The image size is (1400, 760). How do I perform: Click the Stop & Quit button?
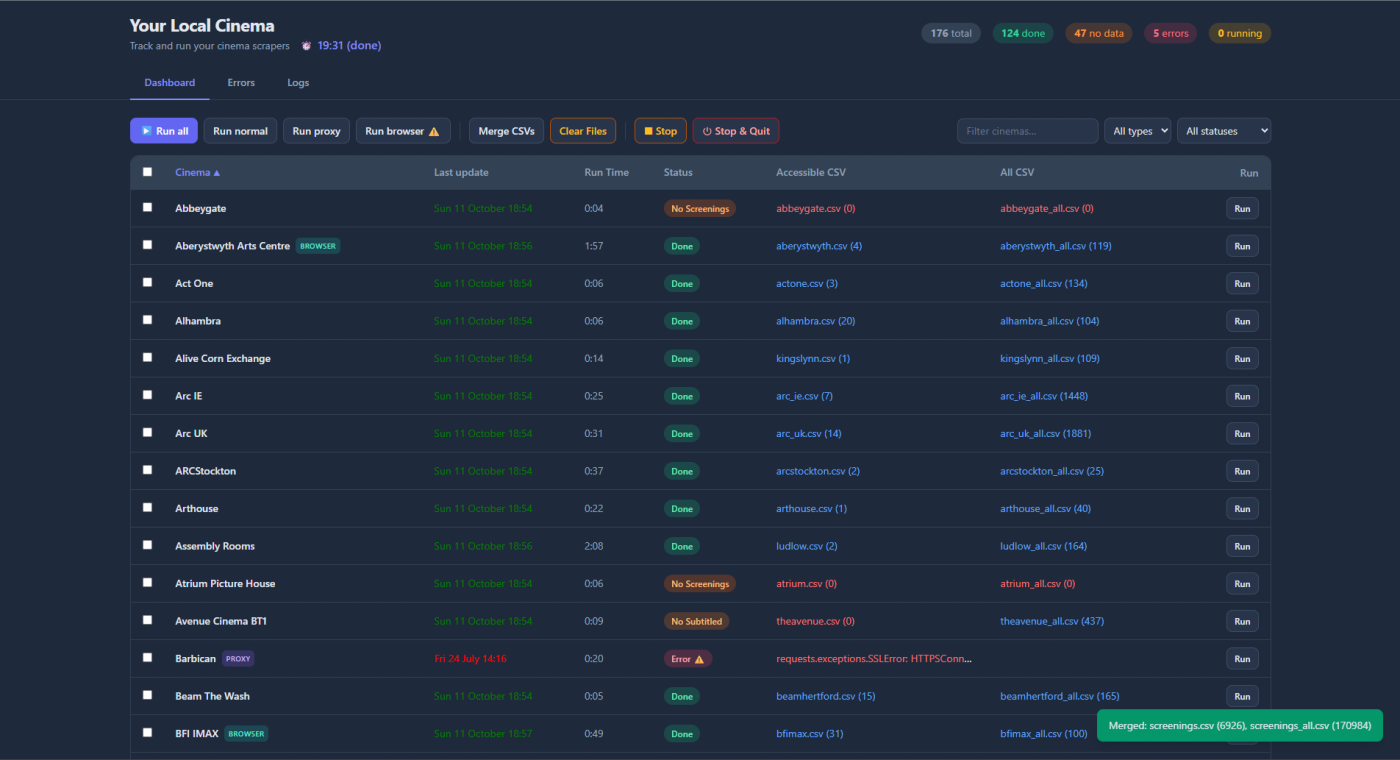coord(736,131)
